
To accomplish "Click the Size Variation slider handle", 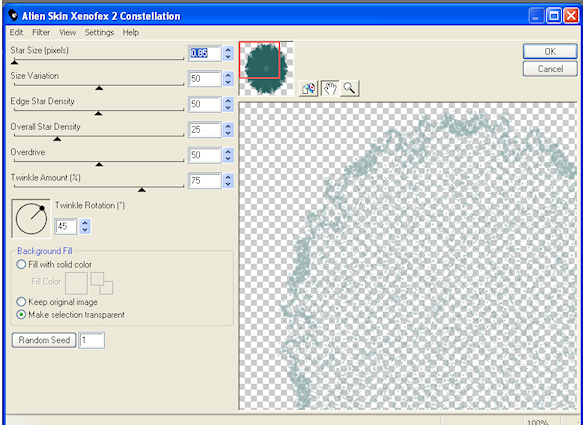I will pyautogui.click(x=99, y=88).
